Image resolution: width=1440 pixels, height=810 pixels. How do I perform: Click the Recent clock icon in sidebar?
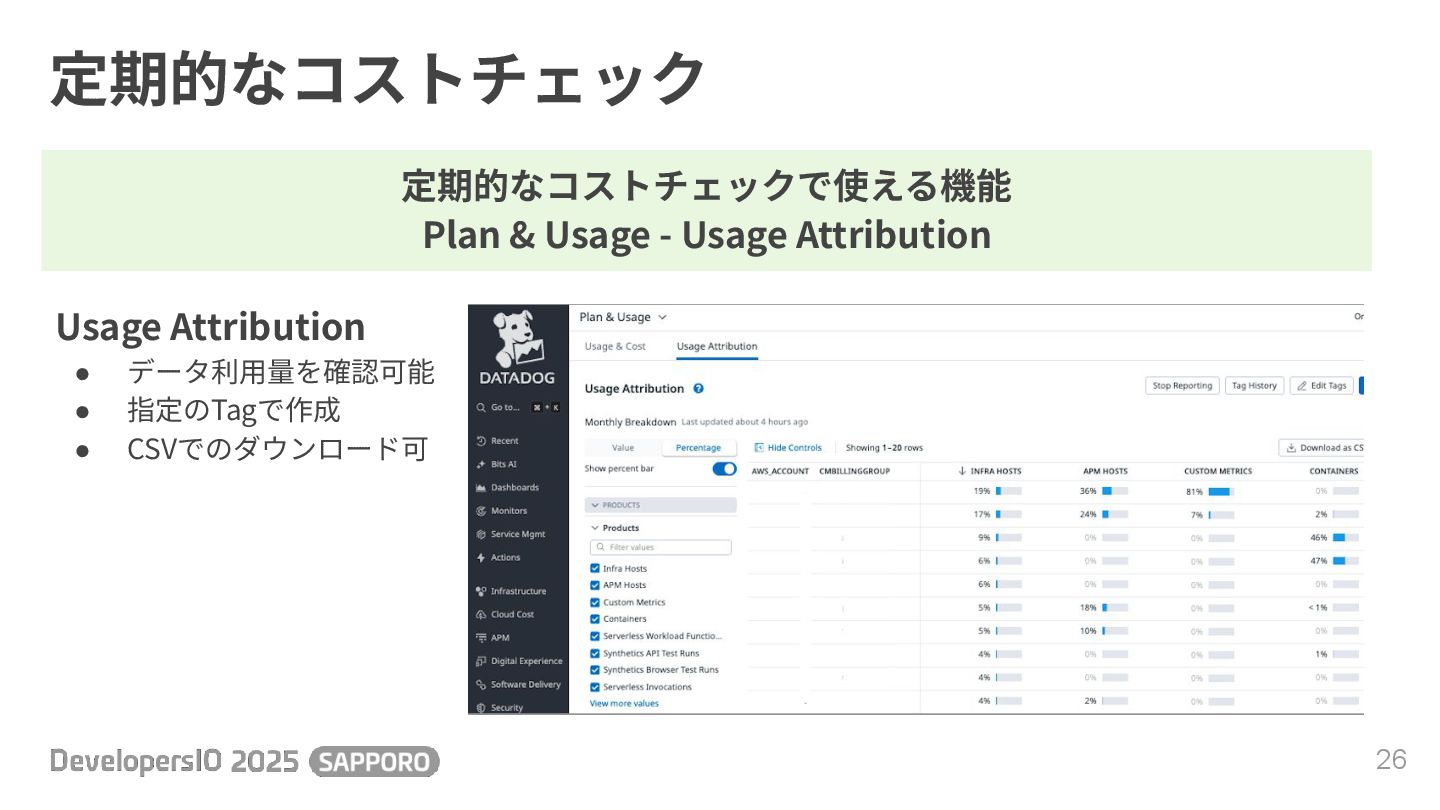[482, 441]
